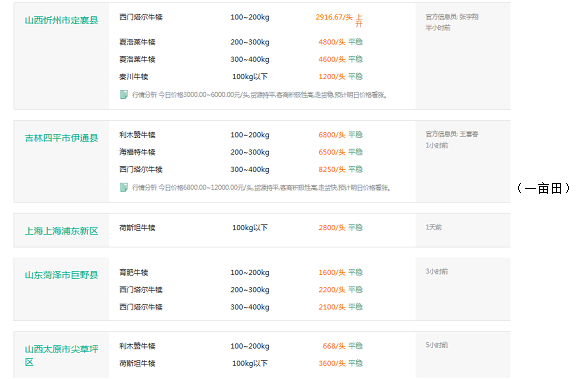Image resolution: width=584 pixels, height=379 pixels.
Task: Select the 2800/头 price
Action: click(x=332, y=227)
